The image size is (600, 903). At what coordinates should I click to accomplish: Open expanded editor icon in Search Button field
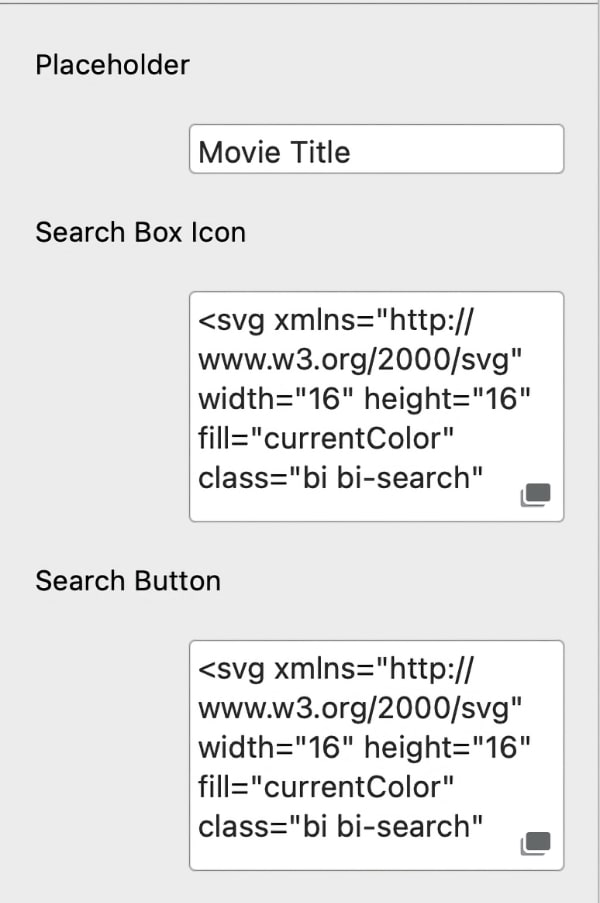536,844
